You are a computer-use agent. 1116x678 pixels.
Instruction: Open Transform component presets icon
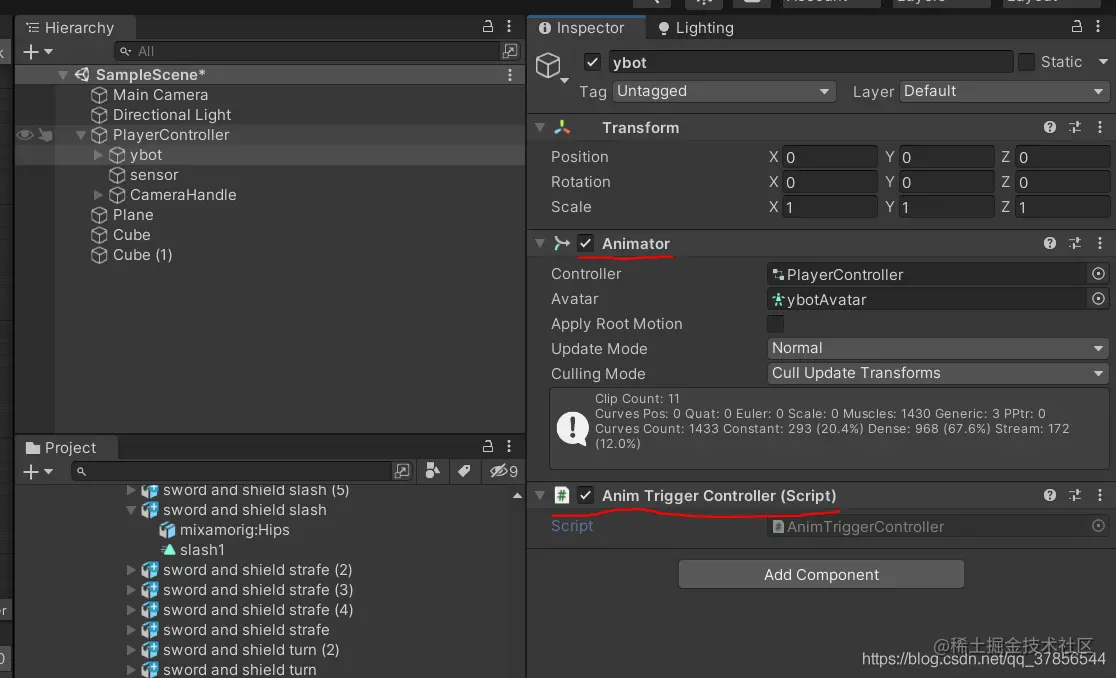coord(1075,127)
